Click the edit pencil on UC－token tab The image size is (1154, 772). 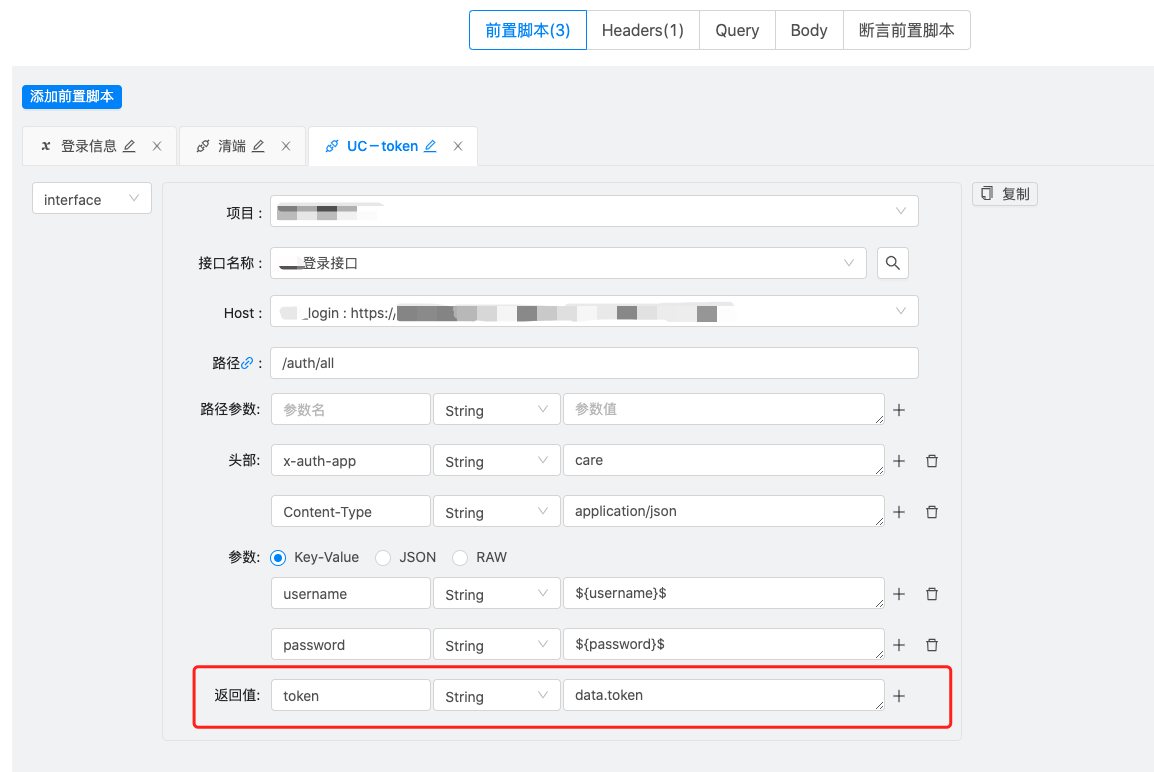pyautogui.click(x=429, y=145)
